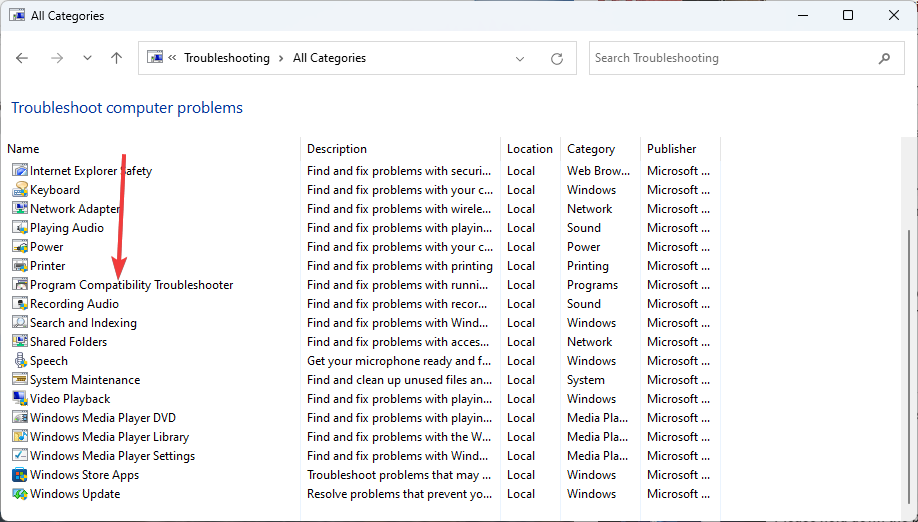Open the Windows Update troubleshooter
The width and height of the screenshot is (918, 522).
[x=75, y=494]
